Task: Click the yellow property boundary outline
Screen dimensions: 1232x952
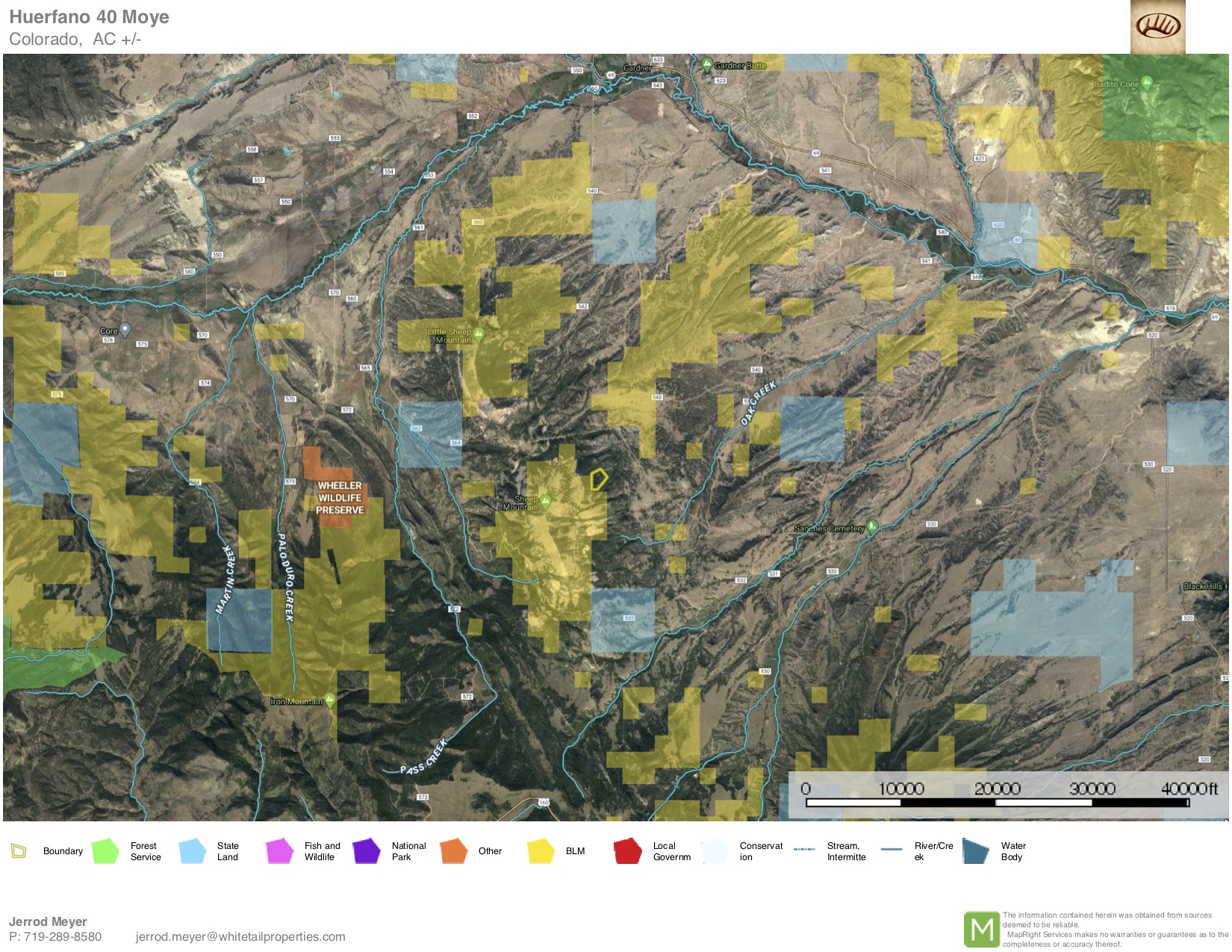Action: 598,479
